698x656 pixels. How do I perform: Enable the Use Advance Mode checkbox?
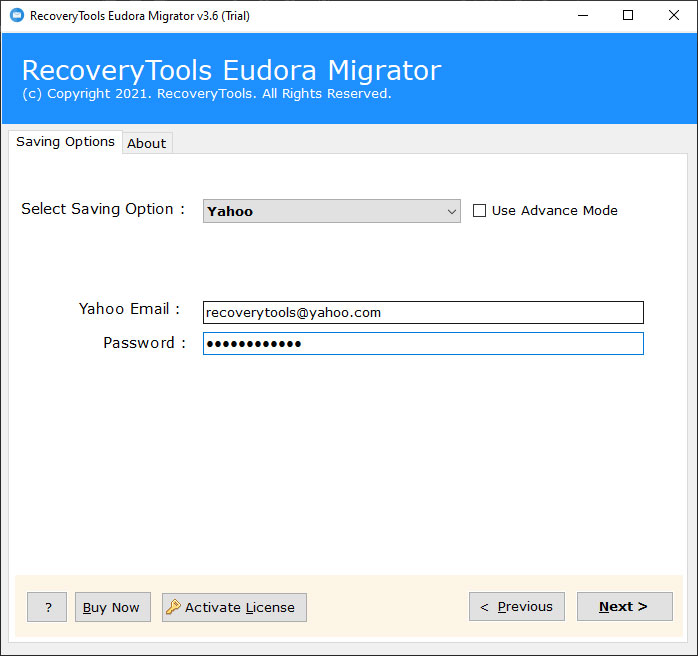point(479,211)
